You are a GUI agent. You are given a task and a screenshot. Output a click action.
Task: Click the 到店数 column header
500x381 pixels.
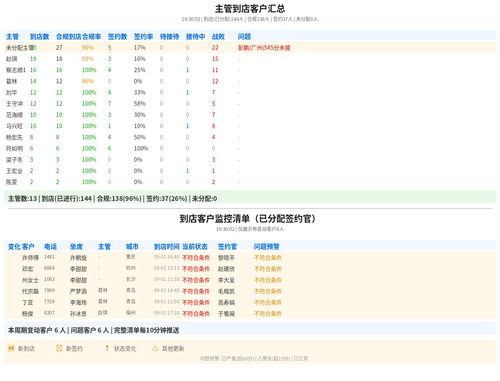pos(39,37)
